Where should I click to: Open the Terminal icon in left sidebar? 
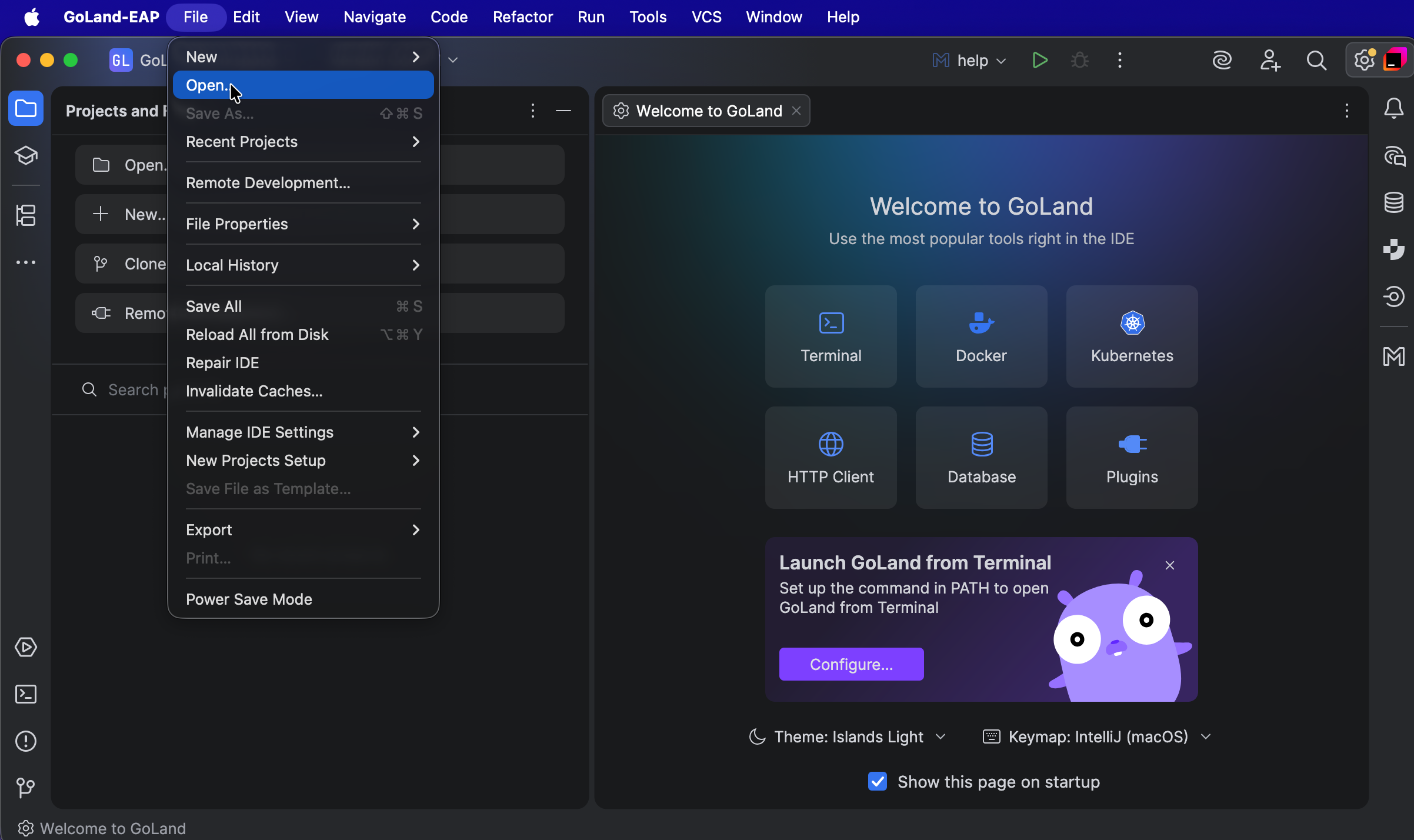(x=26, y=694)
